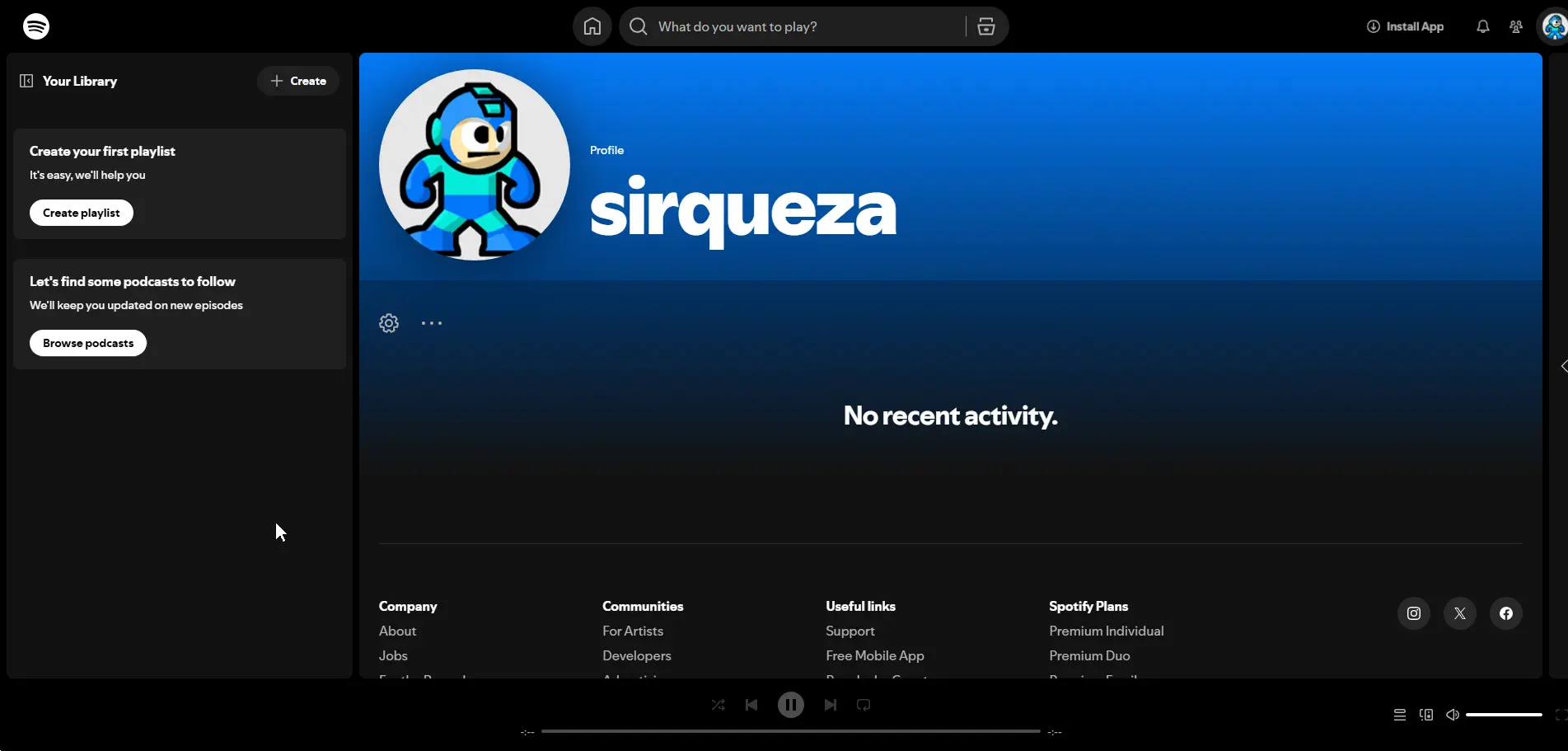Click the Create playlist button
Screen dimensions: 1568x751
pyautogui.click(x=82, y=213)
